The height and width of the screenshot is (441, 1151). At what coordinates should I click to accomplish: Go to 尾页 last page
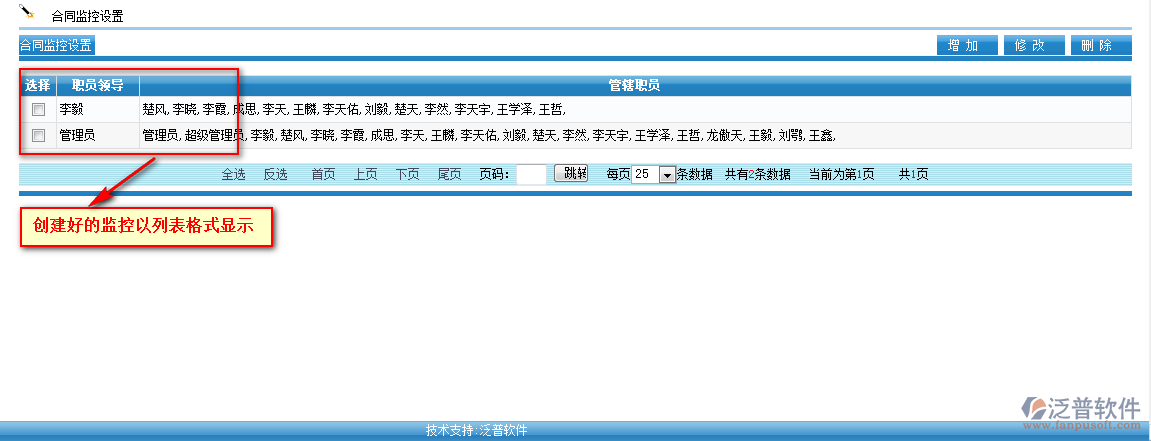[x=450, y=175]
